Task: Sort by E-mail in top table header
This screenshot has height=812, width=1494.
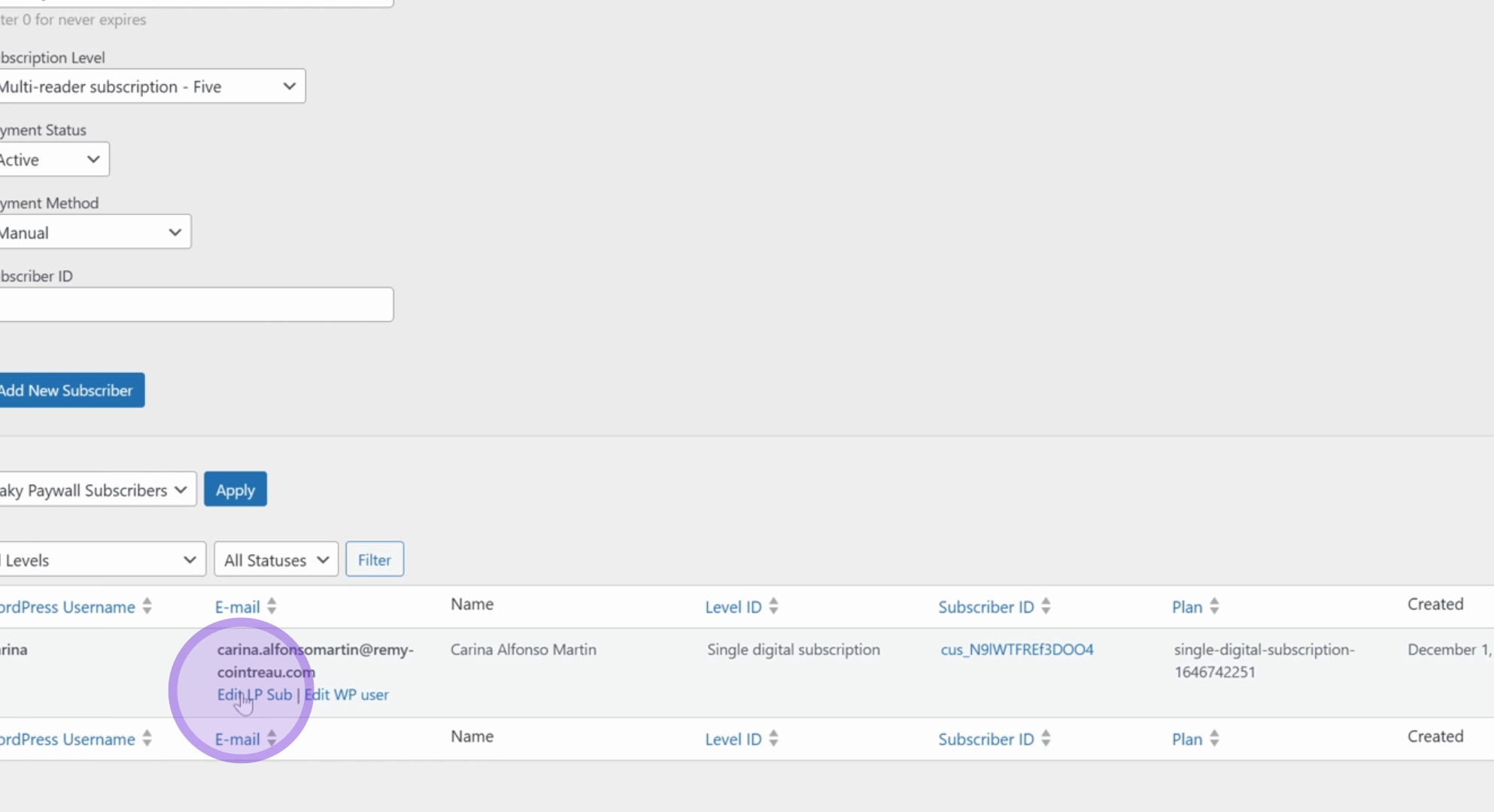Action: 238,607
